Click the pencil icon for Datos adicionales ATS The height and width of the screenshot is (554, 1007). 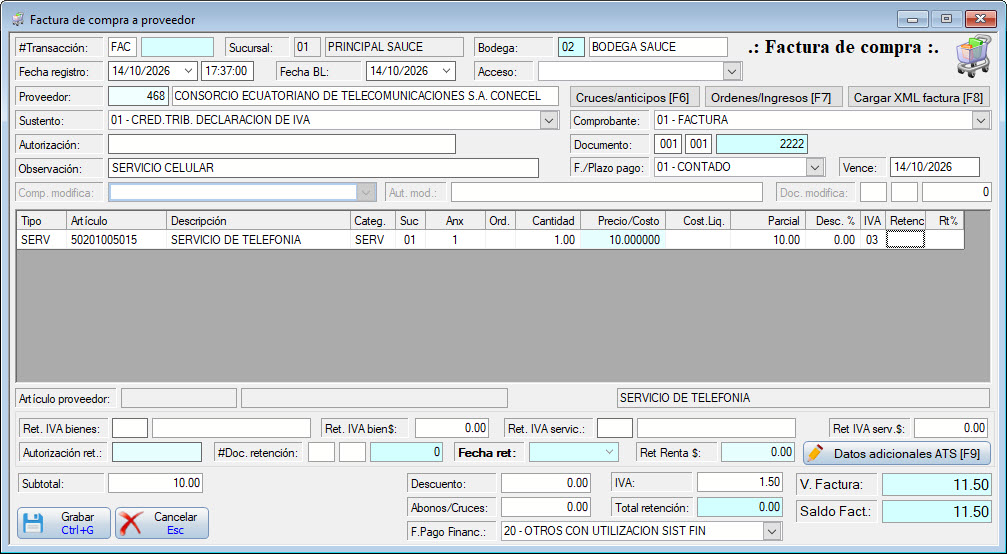pyautogui.click(x=816, y=453)
